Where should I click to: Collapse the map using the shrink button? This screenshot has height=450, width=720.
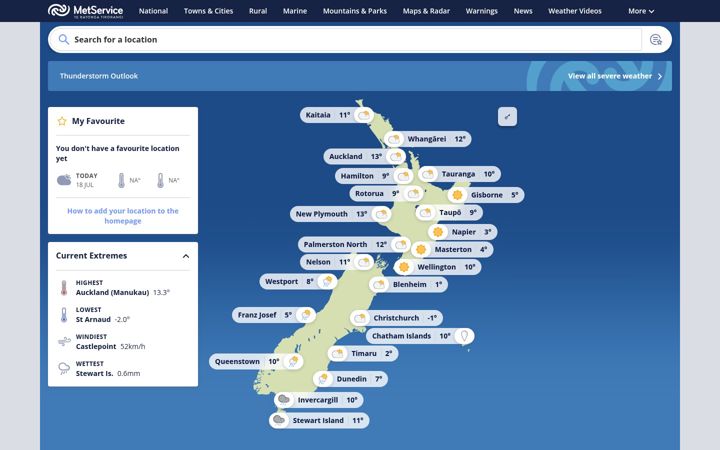[x=507, y=117]
